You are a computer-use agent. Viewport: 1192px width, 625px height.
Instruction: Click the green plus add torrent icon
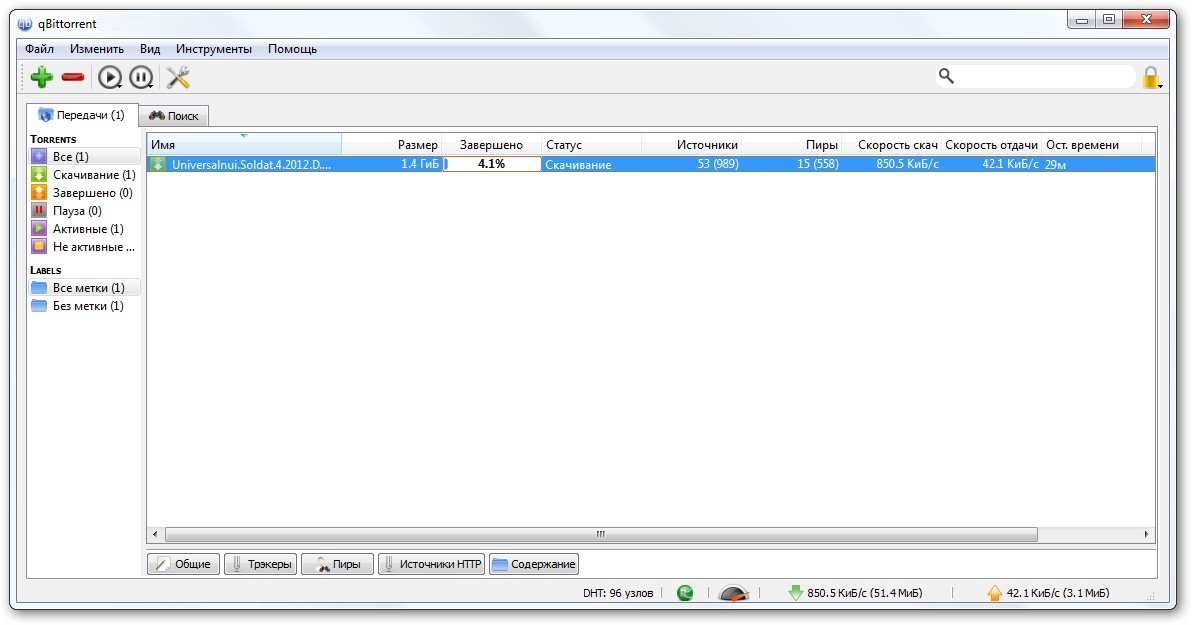(41, 77)
